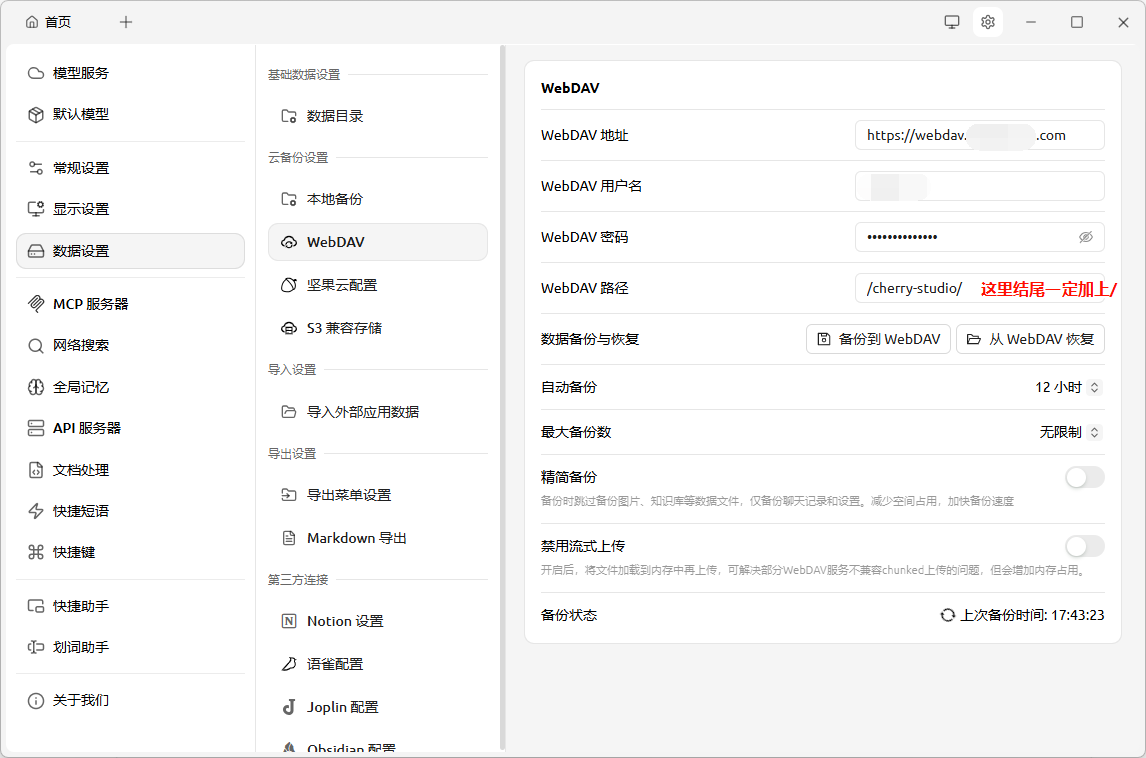Enable the 精简备份 toggle
Image resolution: width=1146 pixels, height=758 pixels.
[1085, 477]
